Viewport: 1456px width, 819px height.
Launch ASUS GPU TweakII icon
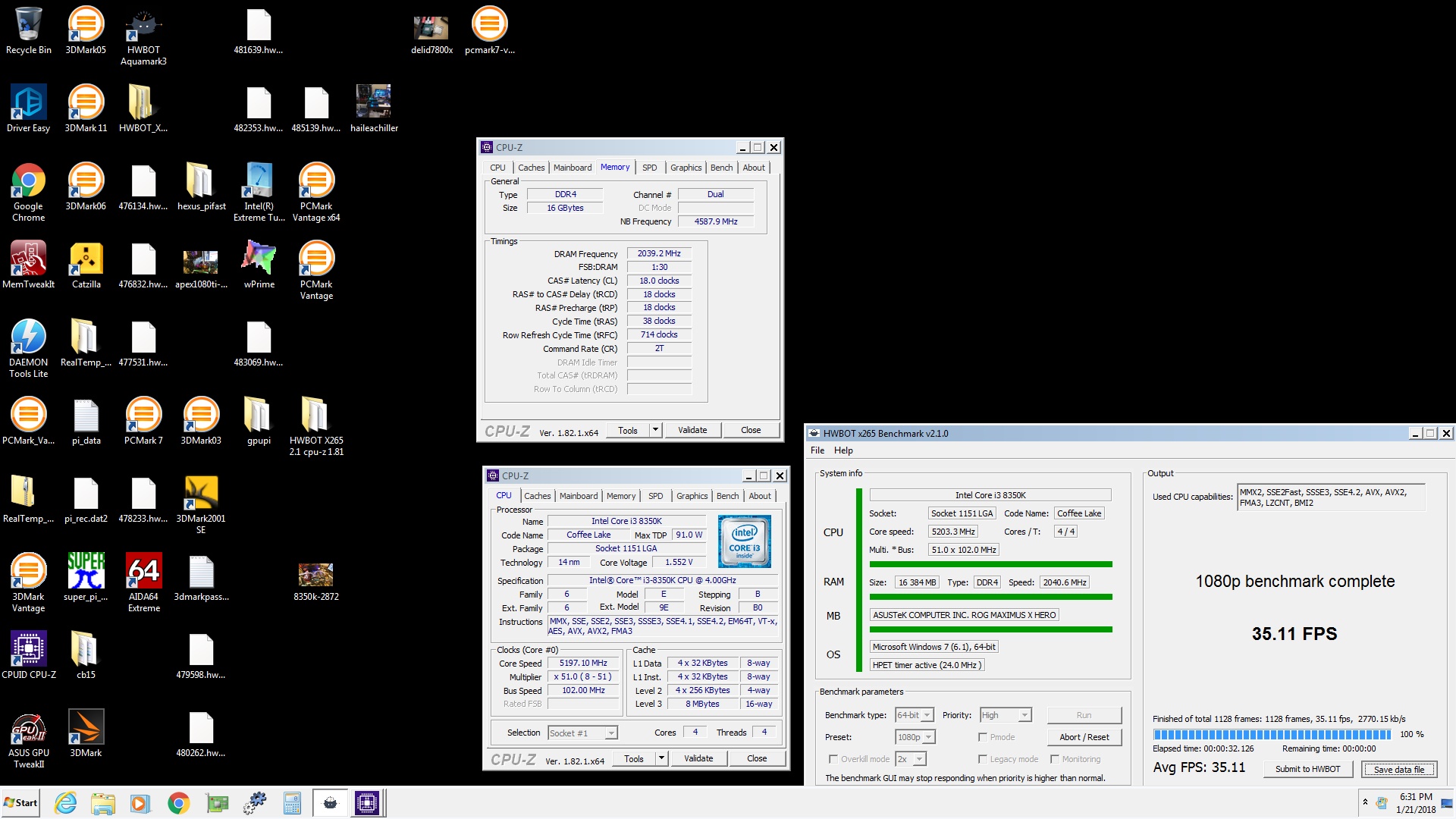28,739
